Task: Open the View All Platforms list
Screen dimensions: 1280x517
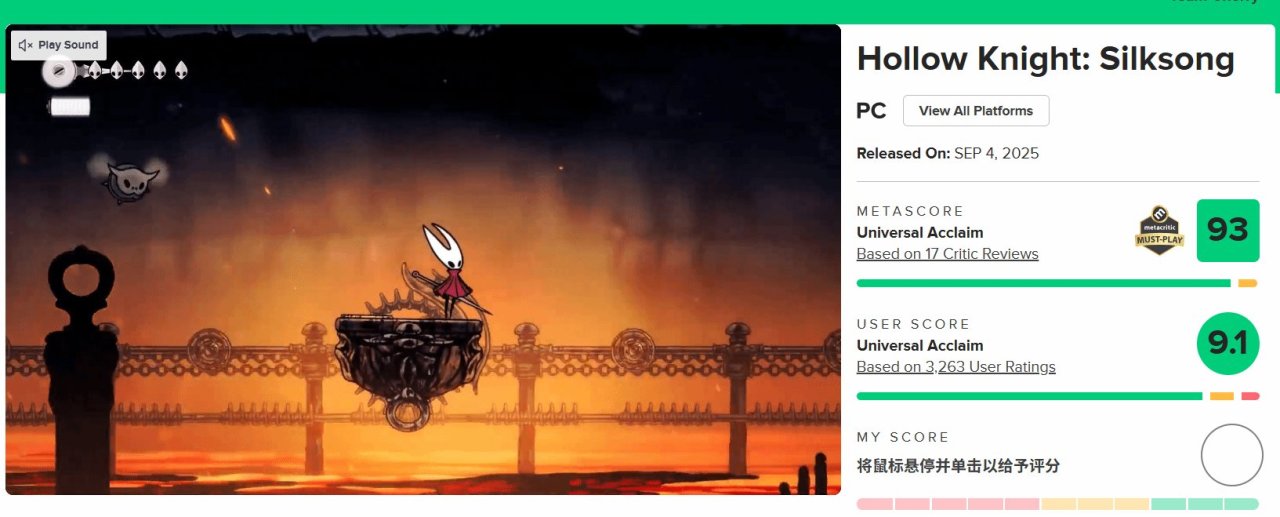Action: pos(976,111)
